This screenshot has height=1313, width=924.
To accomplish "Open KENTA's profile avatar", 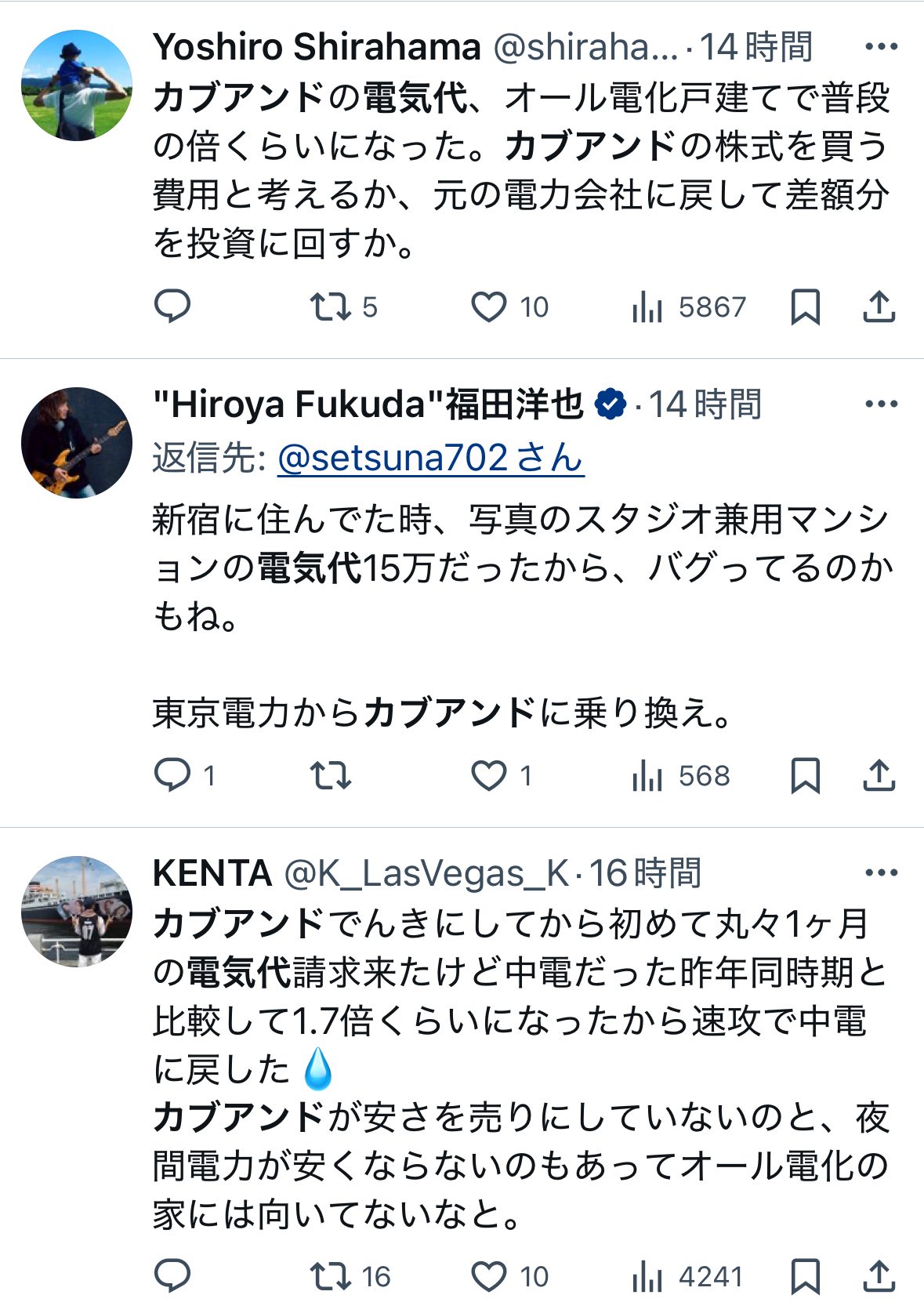I will click(77, 911).
